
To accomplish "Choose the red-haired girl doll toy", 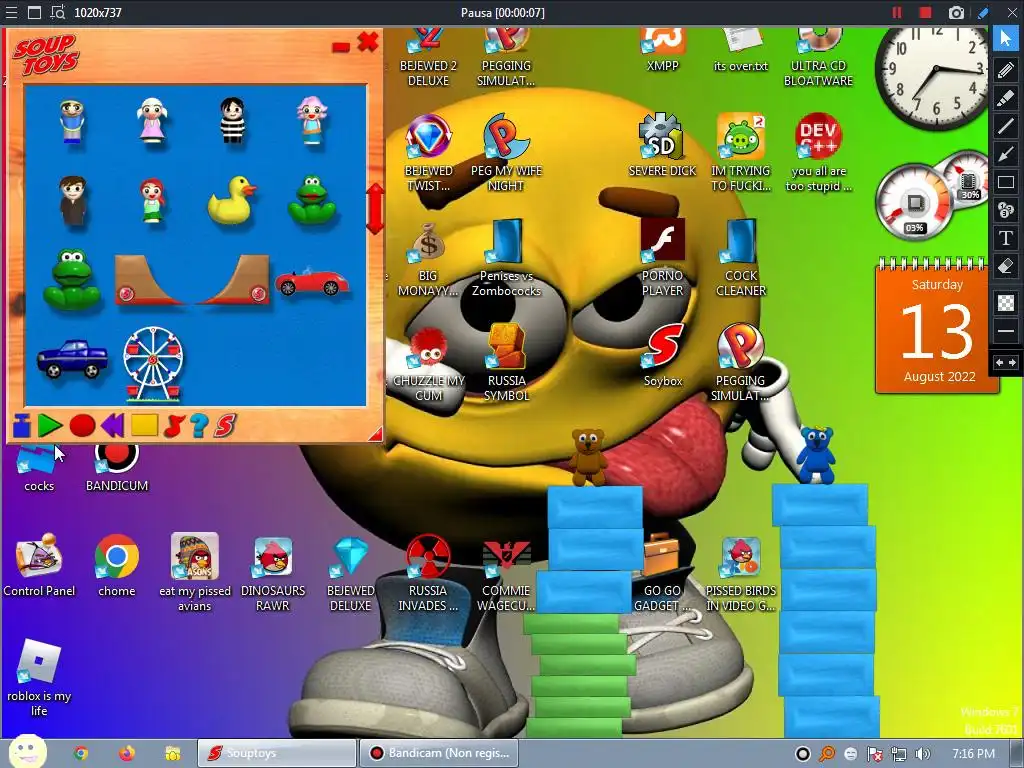I will (152, 200).
